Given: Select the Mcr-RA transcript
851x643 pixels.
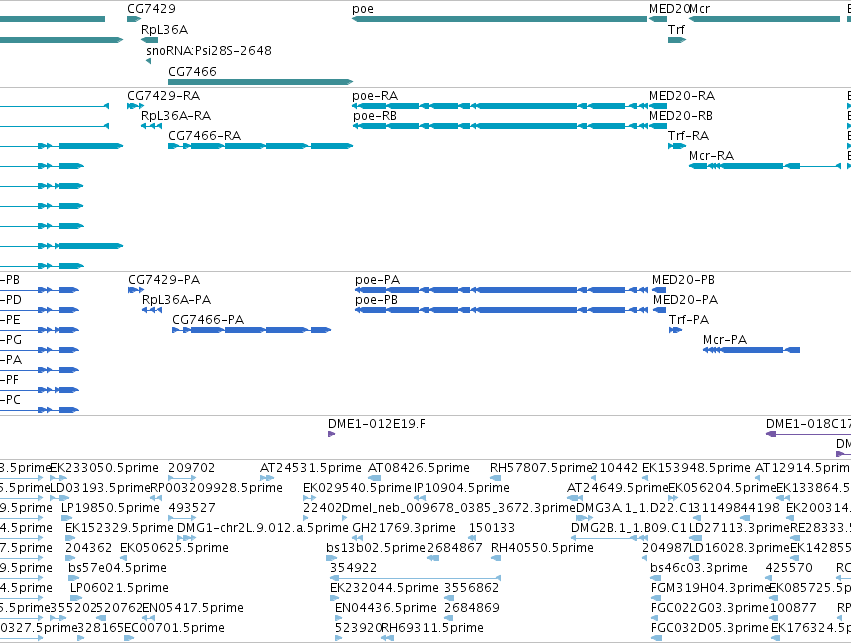Looking at the screenshot, I should (765, 166).
